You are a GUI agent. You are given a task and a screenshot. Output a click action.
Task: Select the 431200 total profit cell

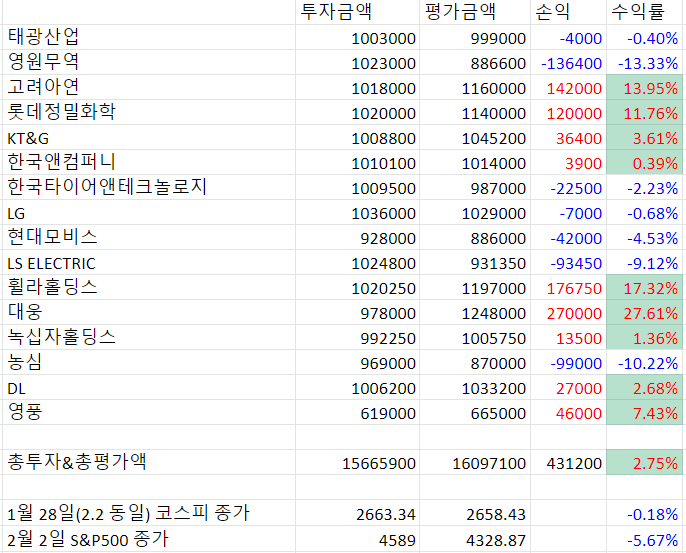pos(568,462)
